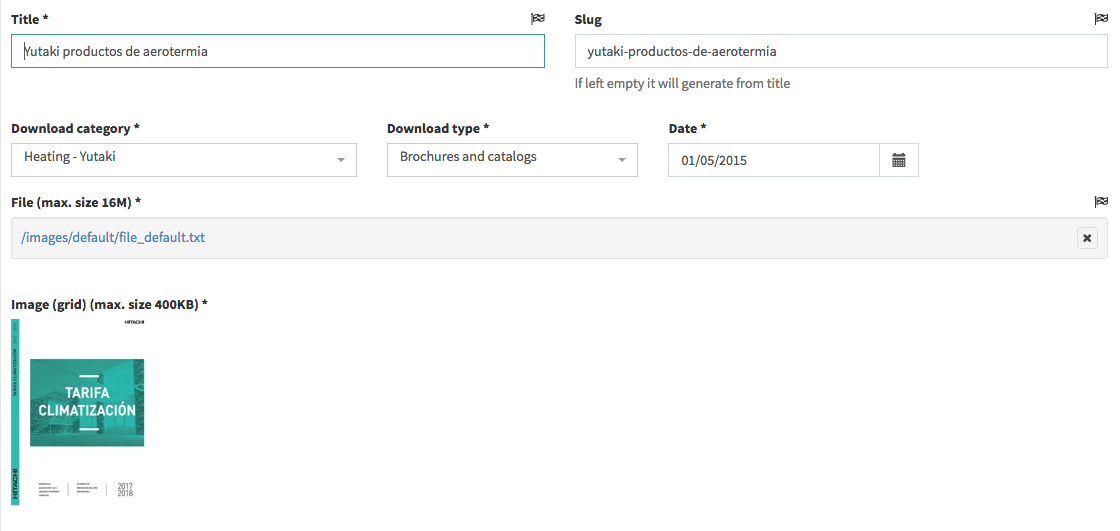
Task: Click the "File (max. size 16M)" label
Action: point(76,203)
